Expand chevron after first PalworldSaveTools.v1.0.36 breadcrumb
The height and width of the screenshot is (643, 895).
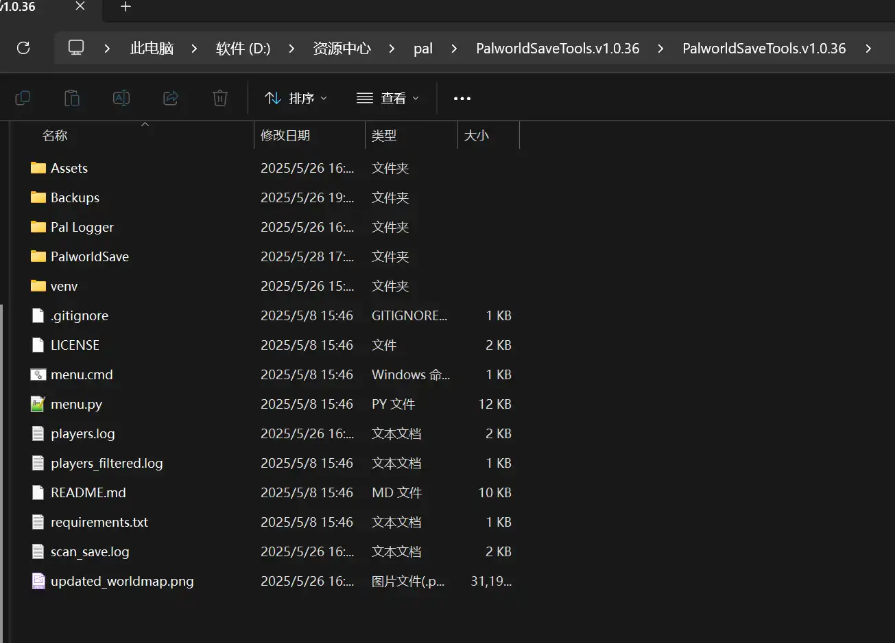660,48
